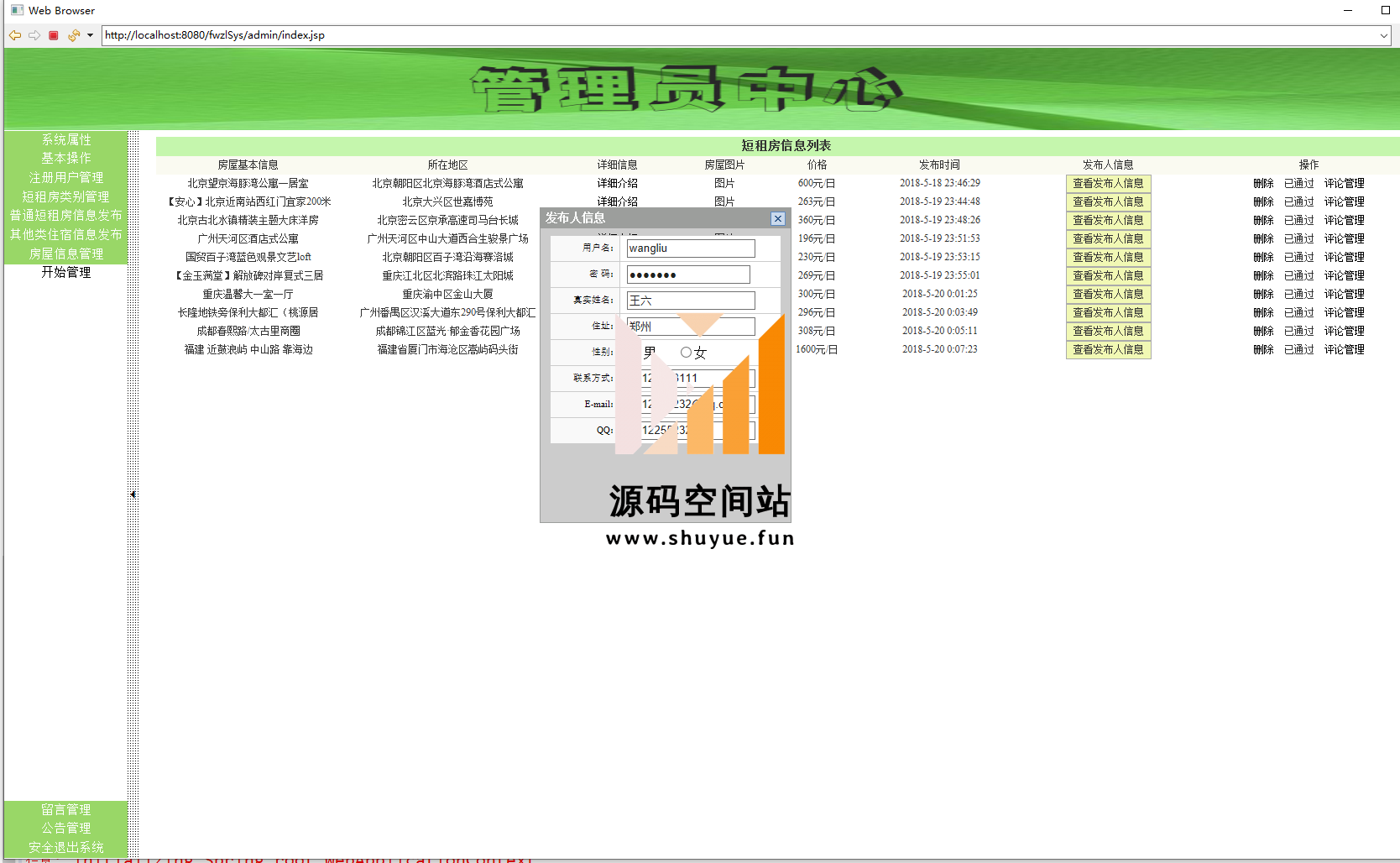Click 删除 for the 263元/日 listing
The image size is (1400, 863).
[x=1263, y=201]
